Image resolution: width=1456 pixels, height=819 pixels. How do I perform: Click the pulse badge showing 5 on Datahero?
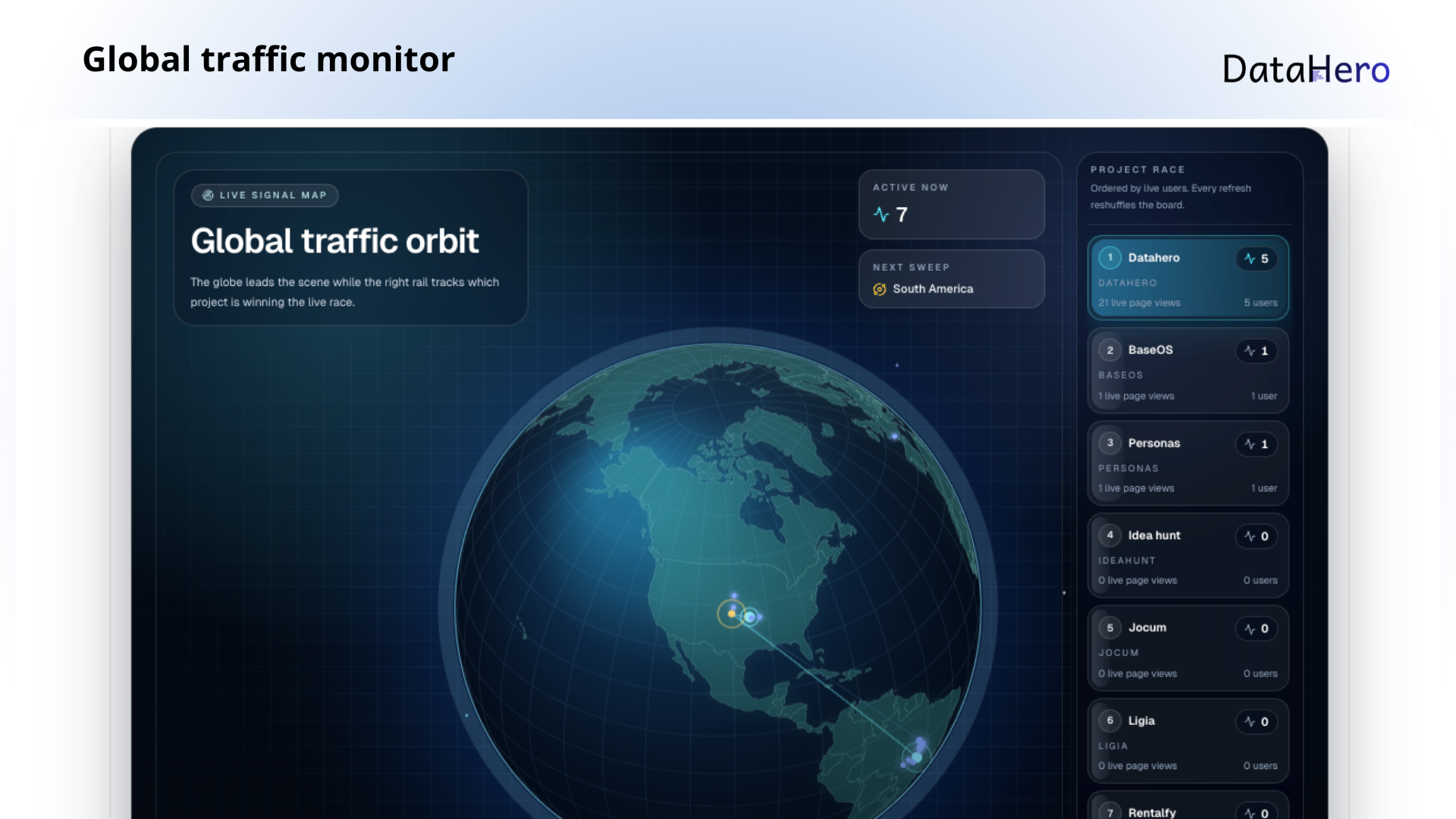pos(1256,259)
